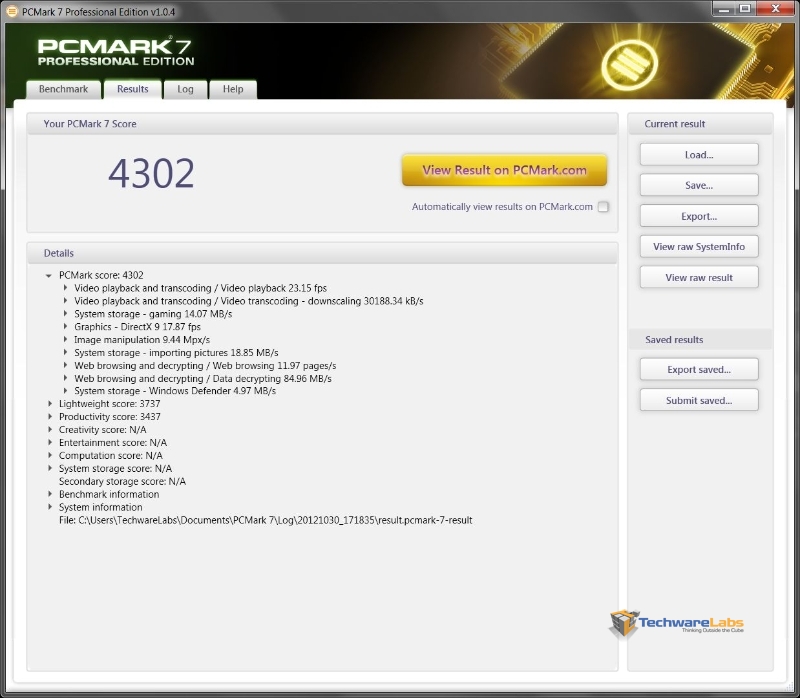Expand Data decrypting 84.96 MB/s item
Screen dimensions: 800x698
pos(65,378)
